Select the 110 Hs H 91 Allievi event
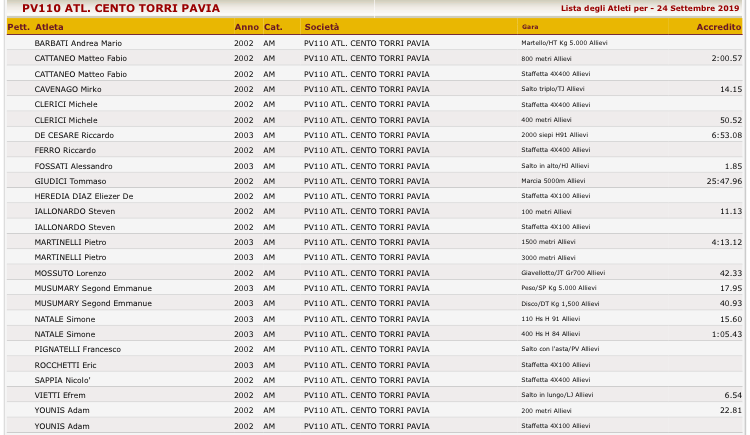Viewport: 750px width, 435px height. pyautogui.click(x=550, y=319)
